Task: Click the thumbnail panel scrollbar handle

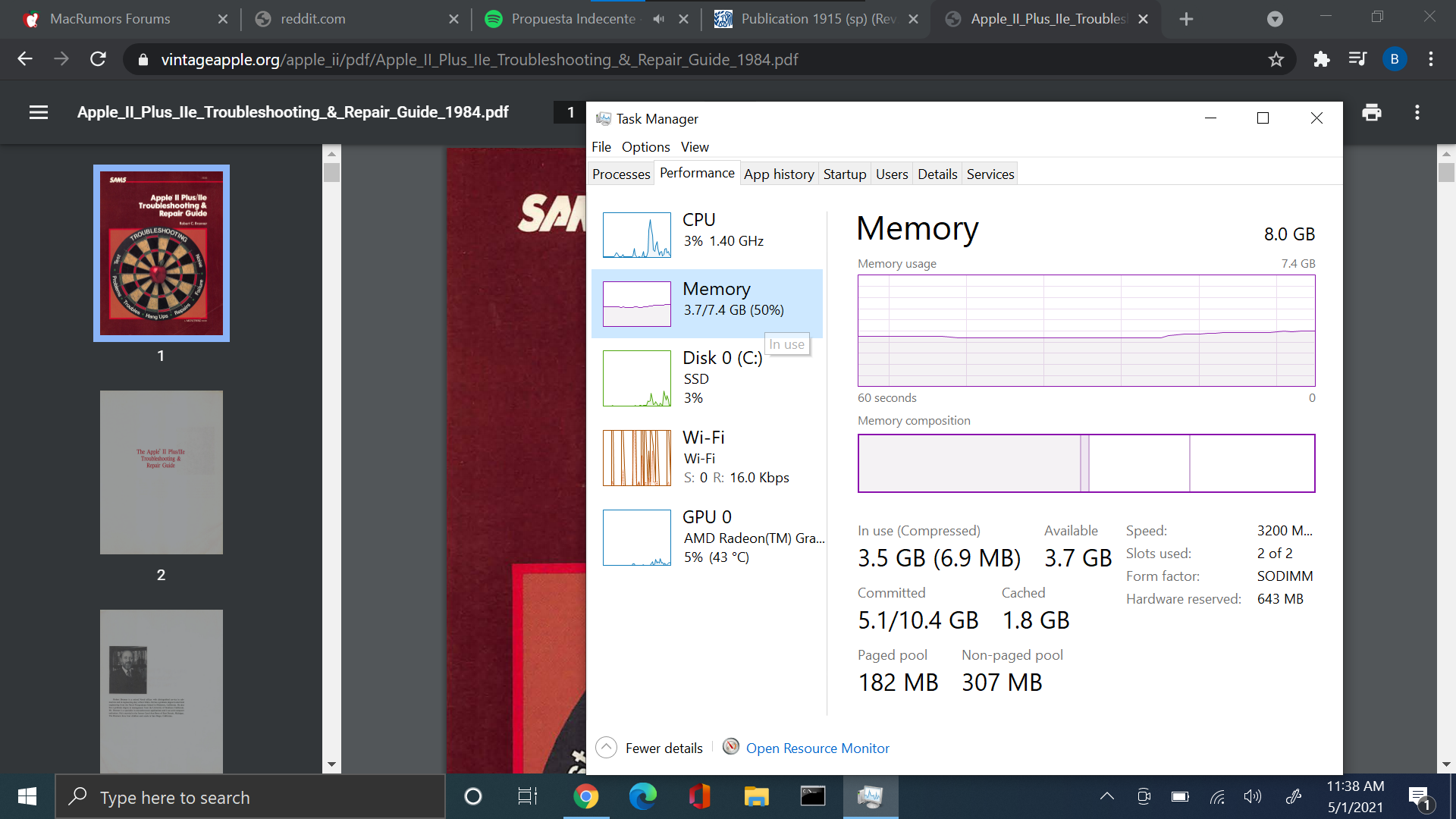Action: (x=331, y=172)
